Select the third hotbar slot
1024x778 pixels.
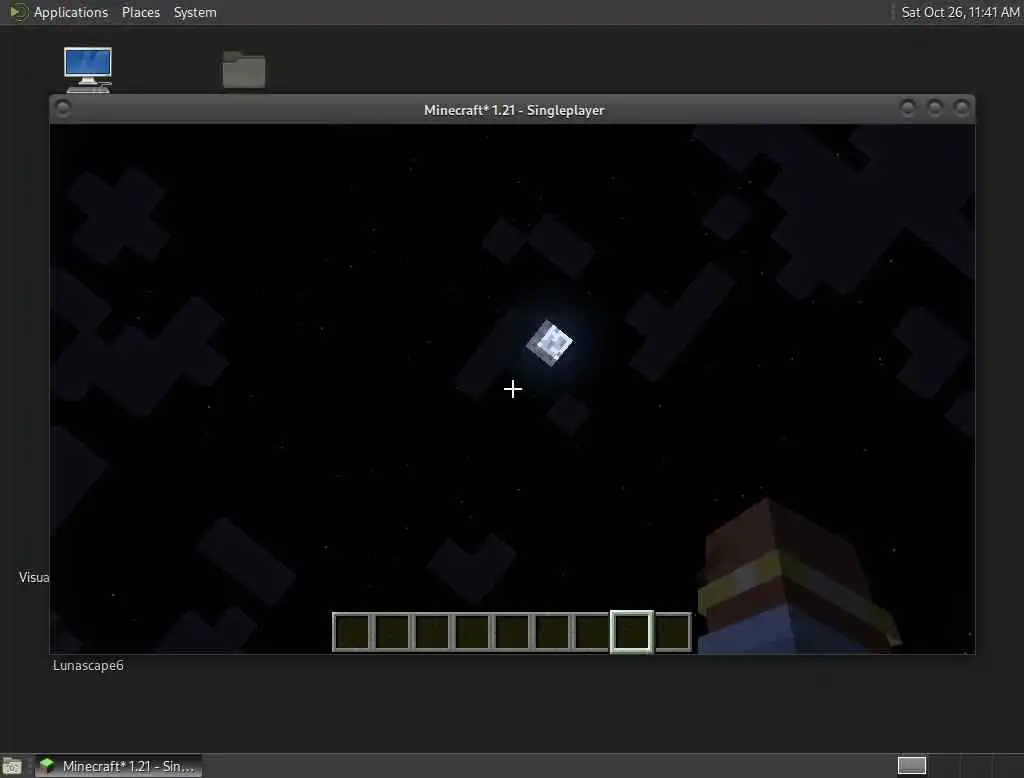pos(432,632)
